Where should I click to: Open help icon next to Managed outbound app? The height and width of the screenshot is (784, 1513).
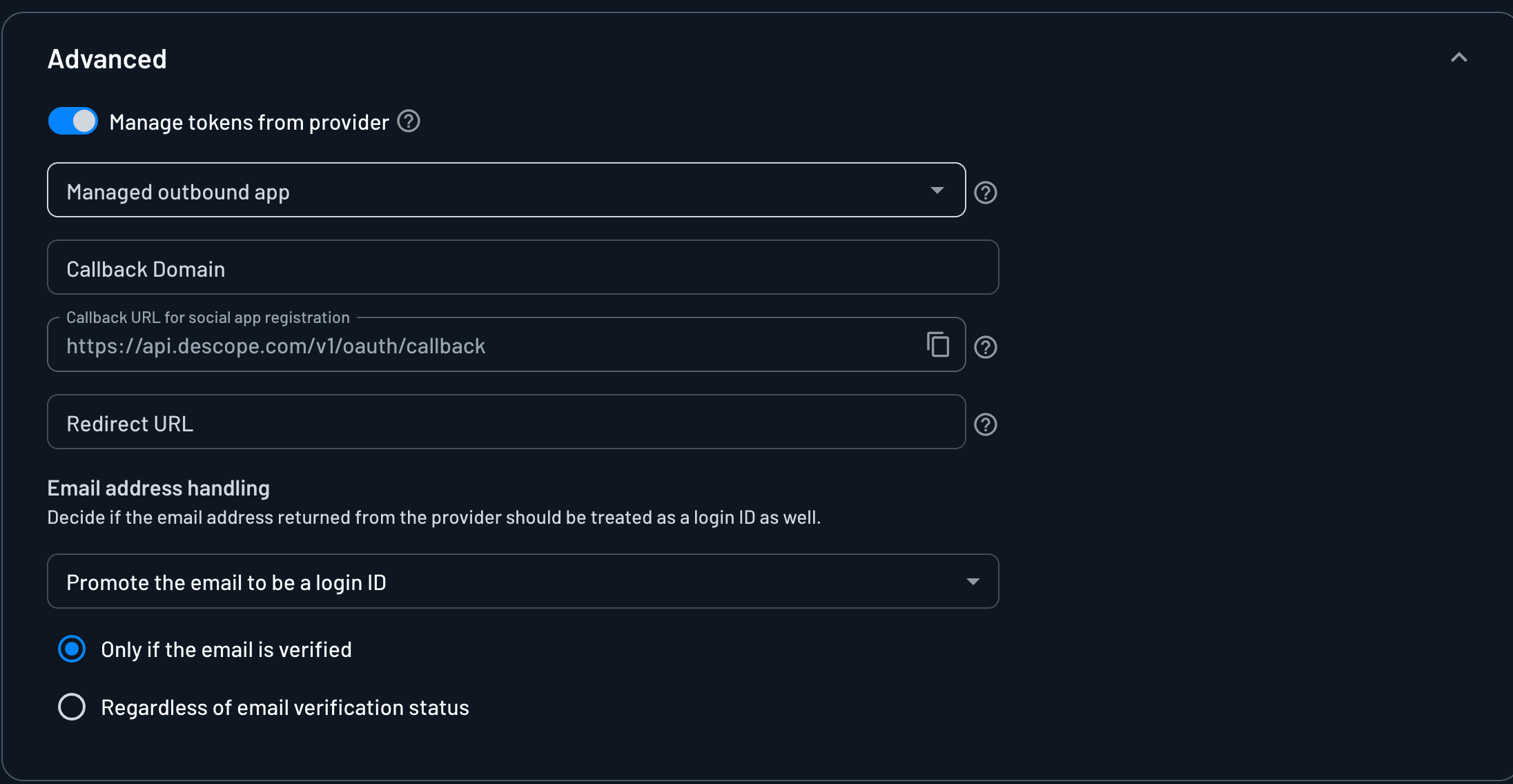[x=985, y=193]
